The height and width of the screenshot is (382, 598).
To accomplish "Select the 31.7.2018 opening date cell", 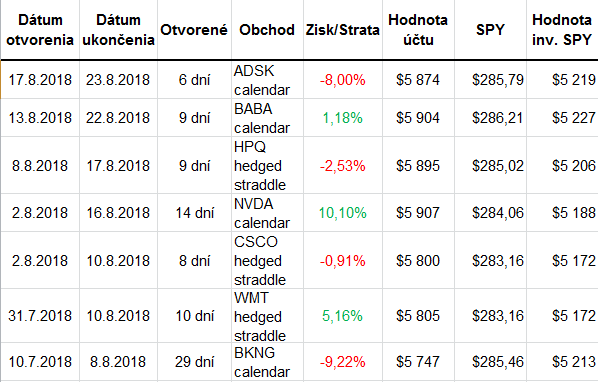I will (x=40, y=316).
